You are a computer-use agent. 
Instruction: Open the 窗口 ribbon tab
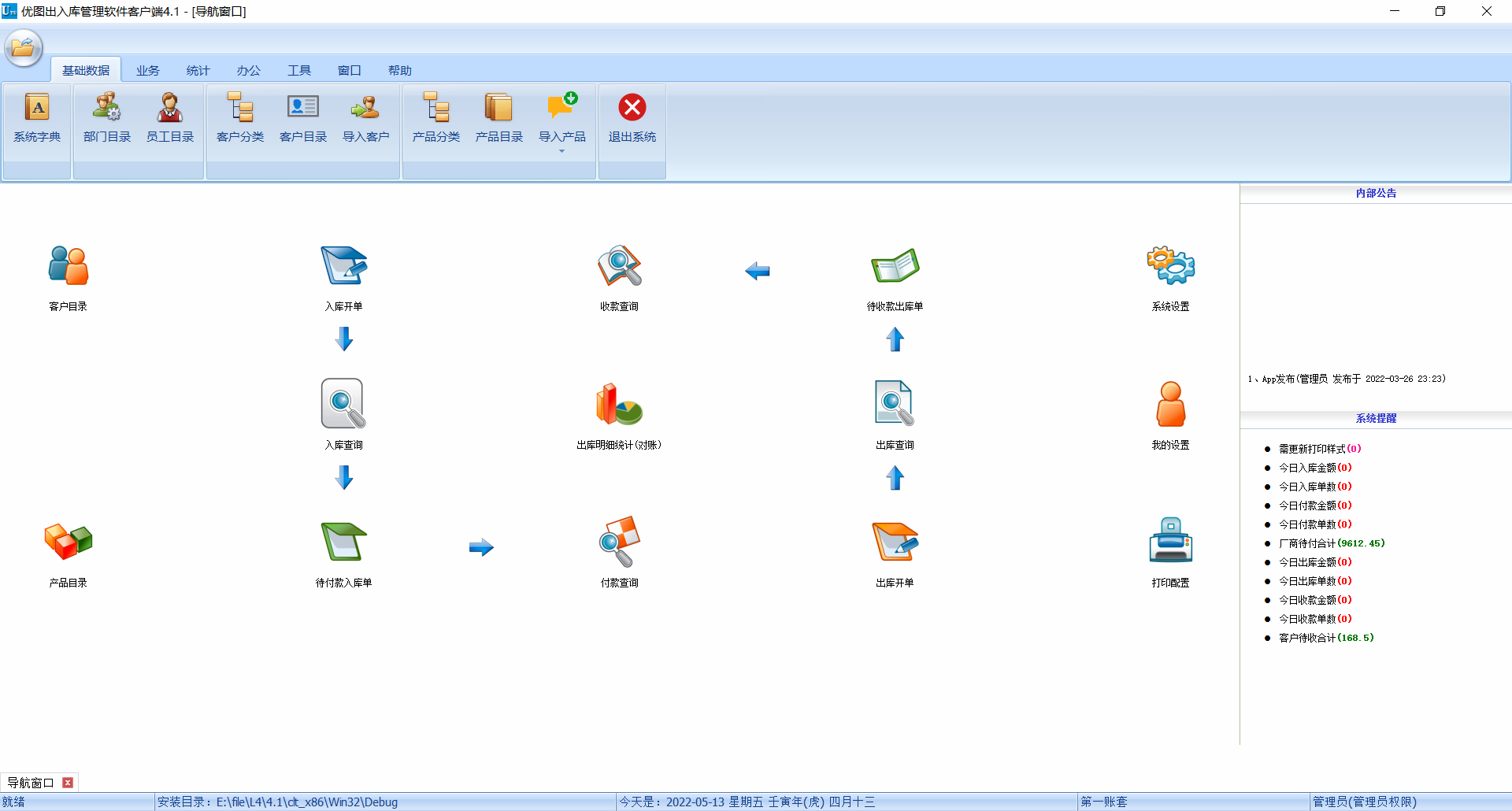[350, 70]
